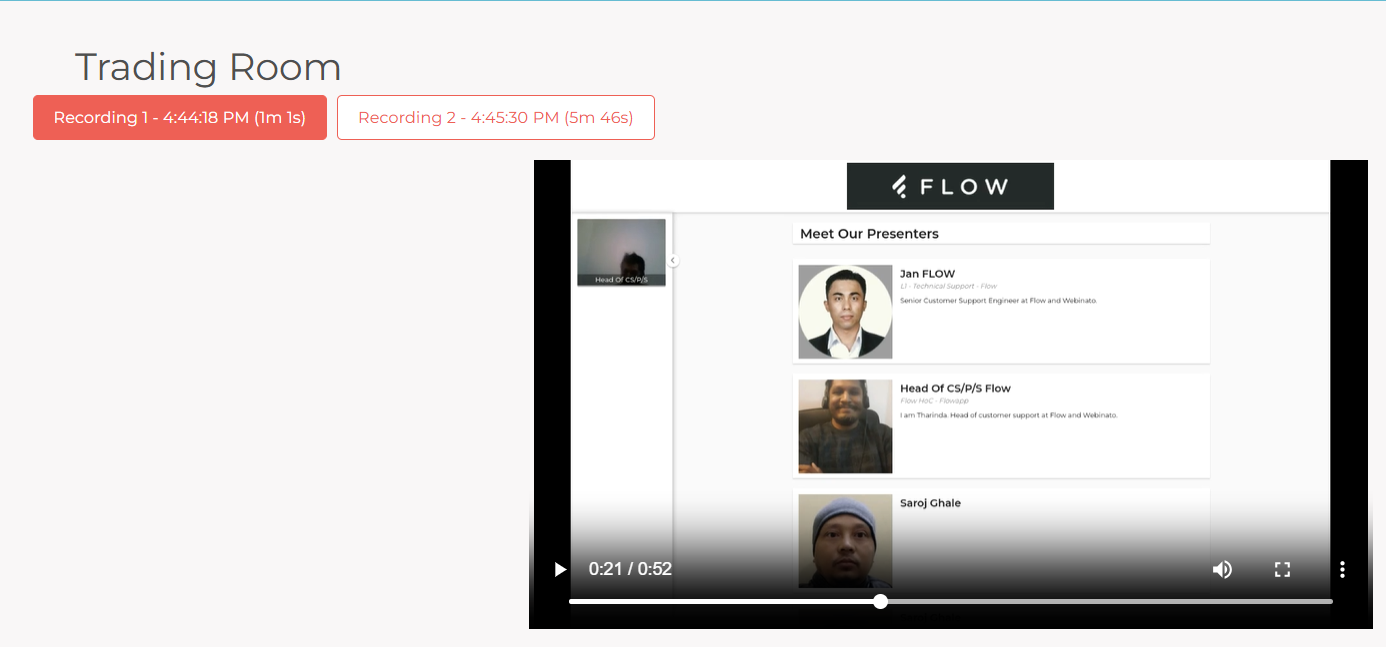The width and height of the screenshot is (1386, 647).
Task: Click the Head Of CS/P/S Flow name
Action: pyautogui.click(x=955, y=388)
